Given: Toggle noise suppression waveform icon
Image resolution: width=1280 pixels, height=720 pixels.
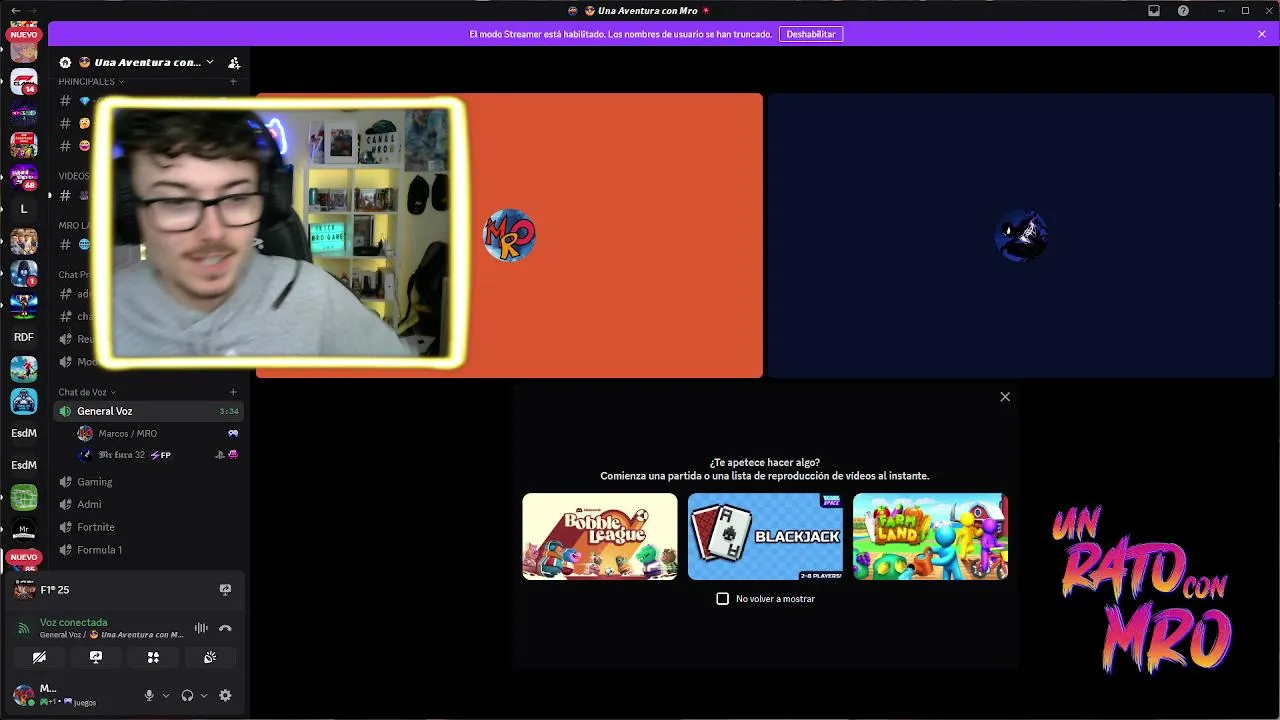Looking at the screenshot, I should click(x=201, y=628).
